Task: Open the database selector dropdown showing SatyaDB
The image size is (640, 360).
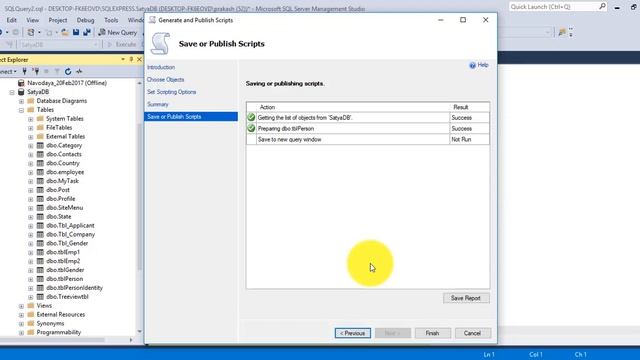Action: tap(59, 44)
